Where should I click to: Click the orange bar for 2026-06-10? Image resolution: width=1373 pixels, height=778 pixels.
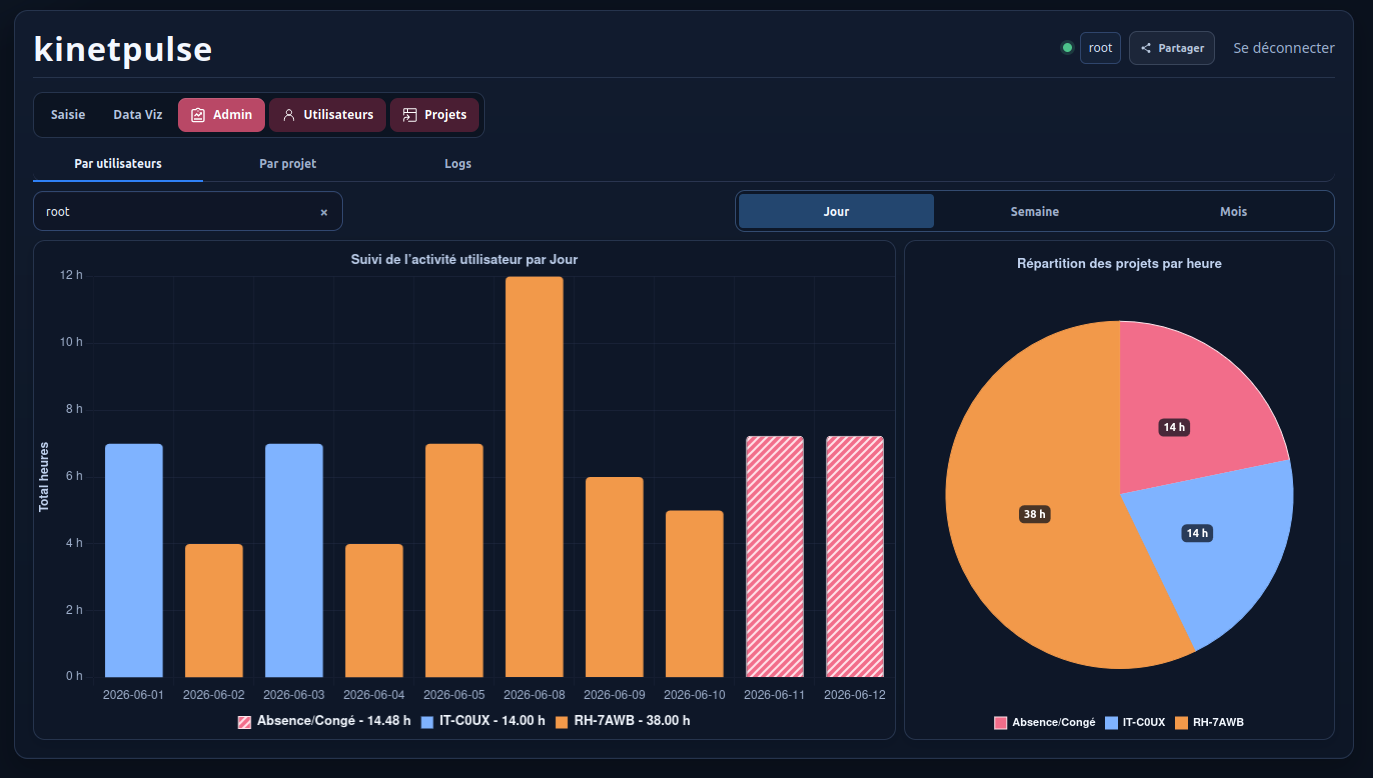pyautogui.click(x=694, y=594)
